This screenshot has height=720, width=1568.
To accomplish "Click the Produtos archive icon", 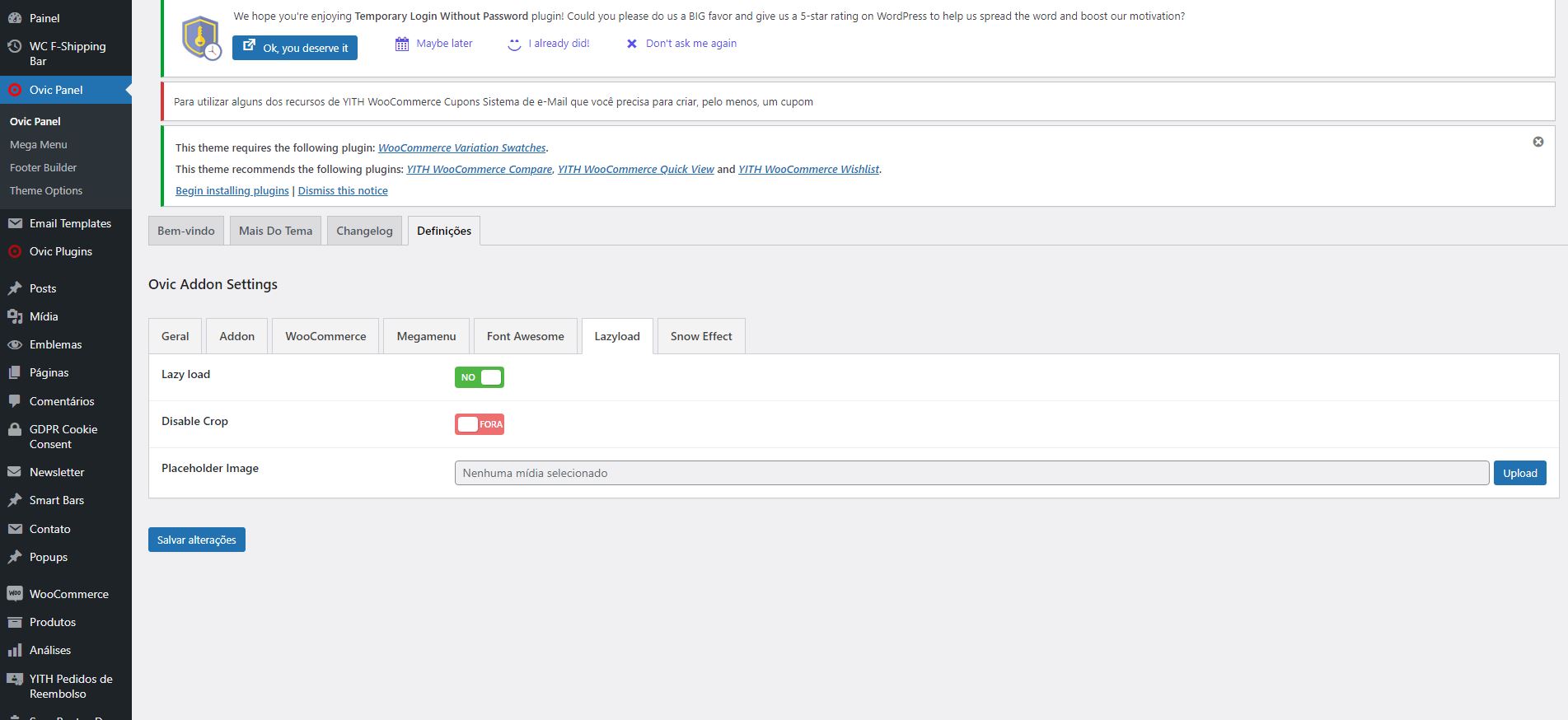I will (x=14, y=622).
